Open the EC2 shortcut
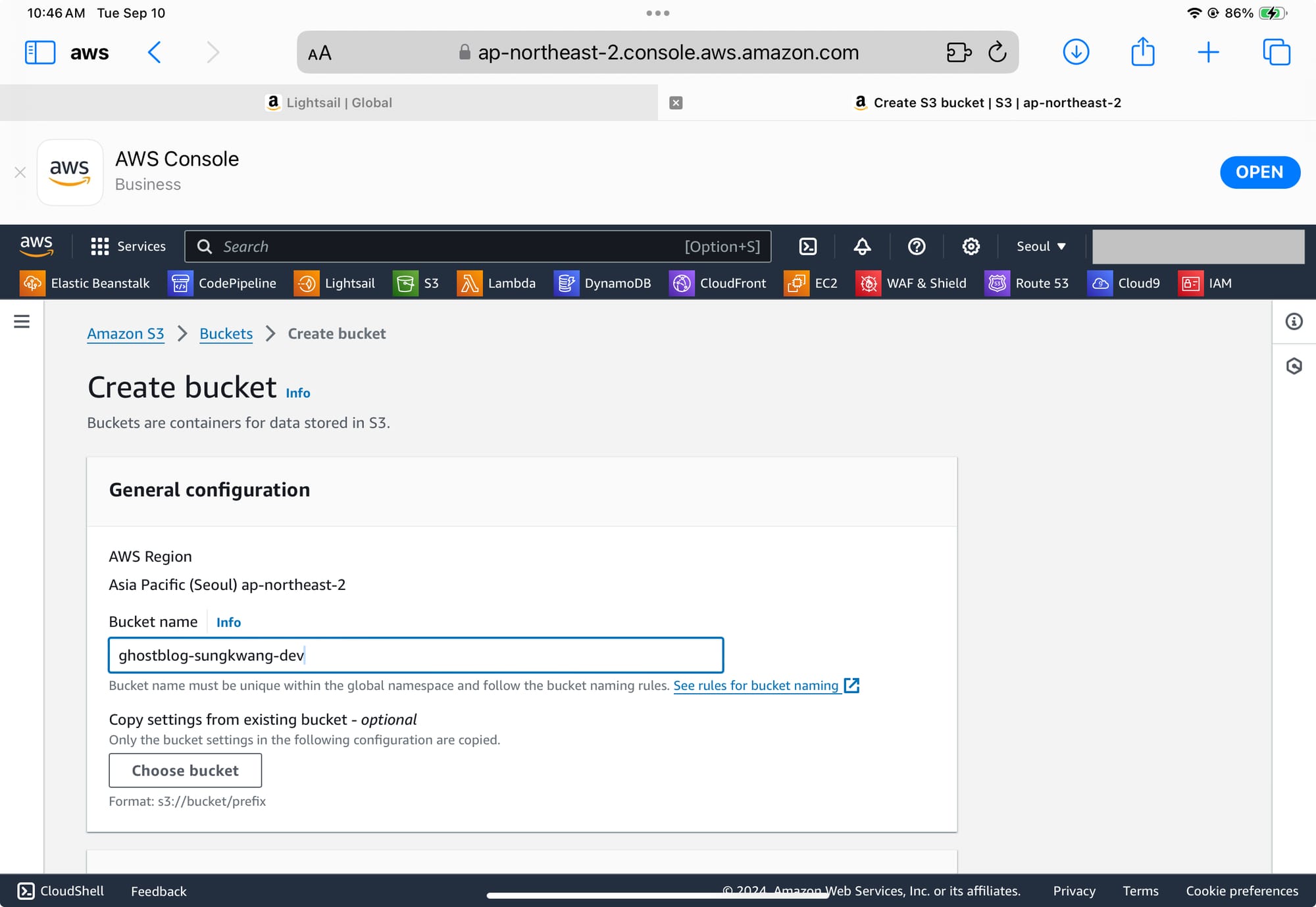Viewport: 1316px width, 907px height. coord(811,283)
